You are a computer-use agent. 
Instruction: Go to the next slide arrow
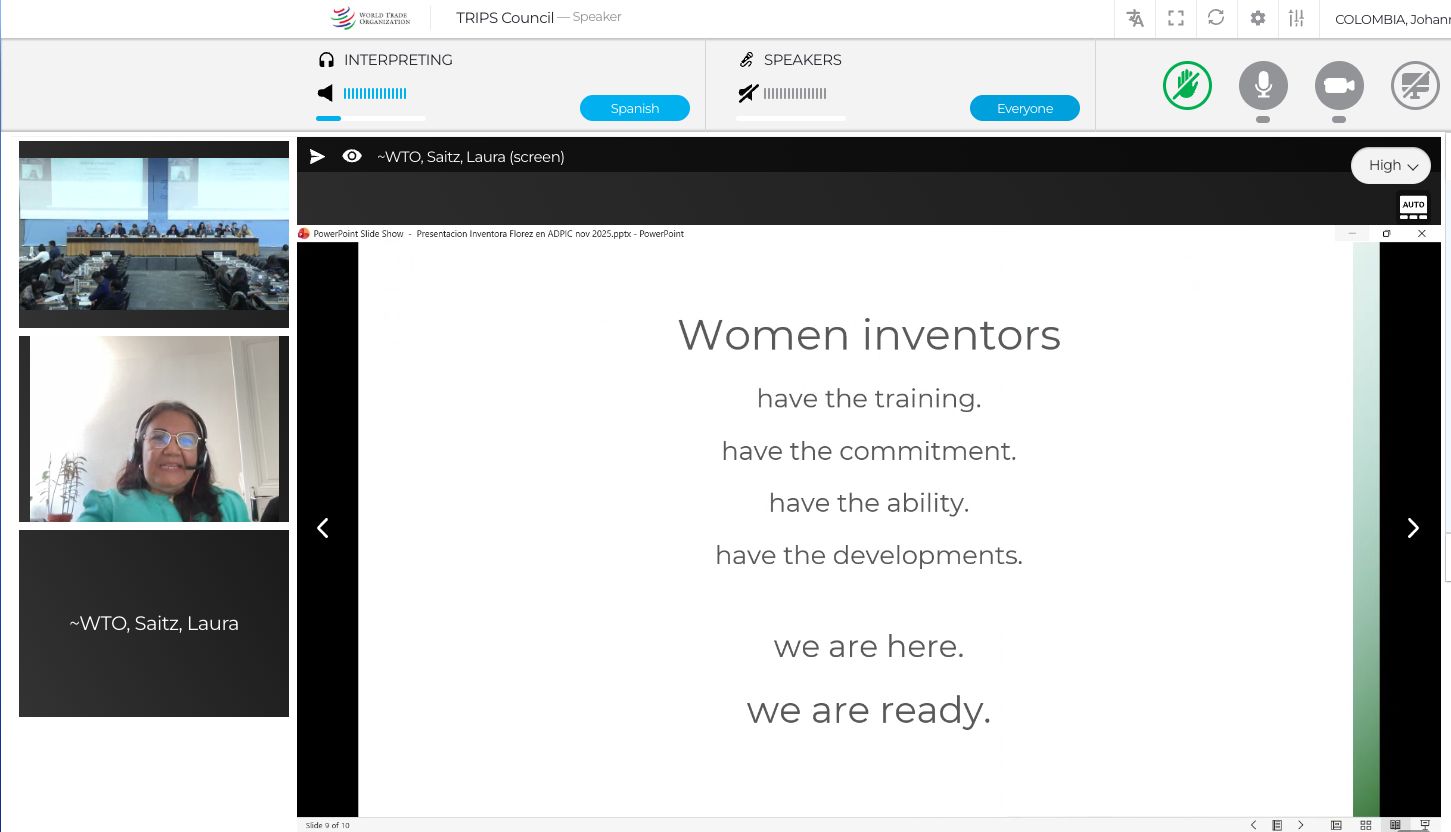pos(1412,528)
